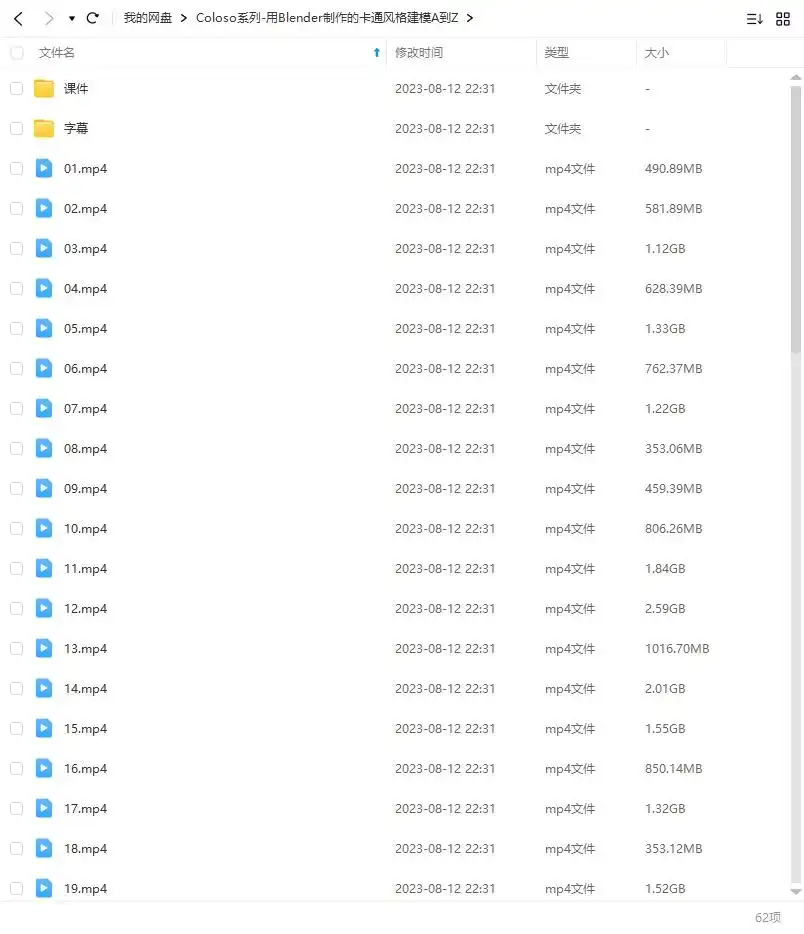
Task: Click the 课件 folder icon
Action: (x=44, y=89)
